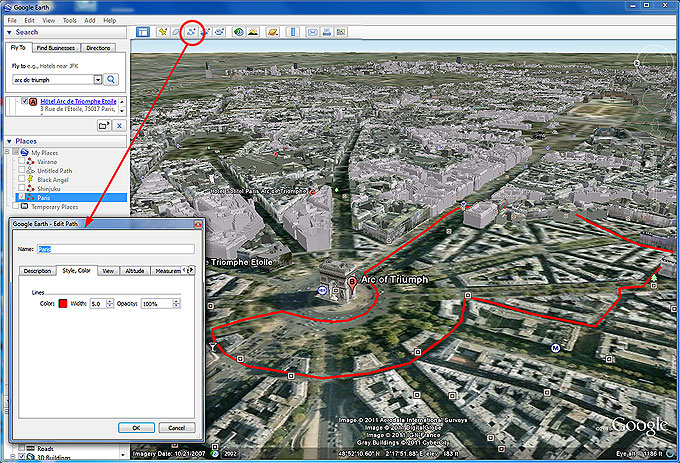
Task: Click the My Places globe icon
Action: 25,153
